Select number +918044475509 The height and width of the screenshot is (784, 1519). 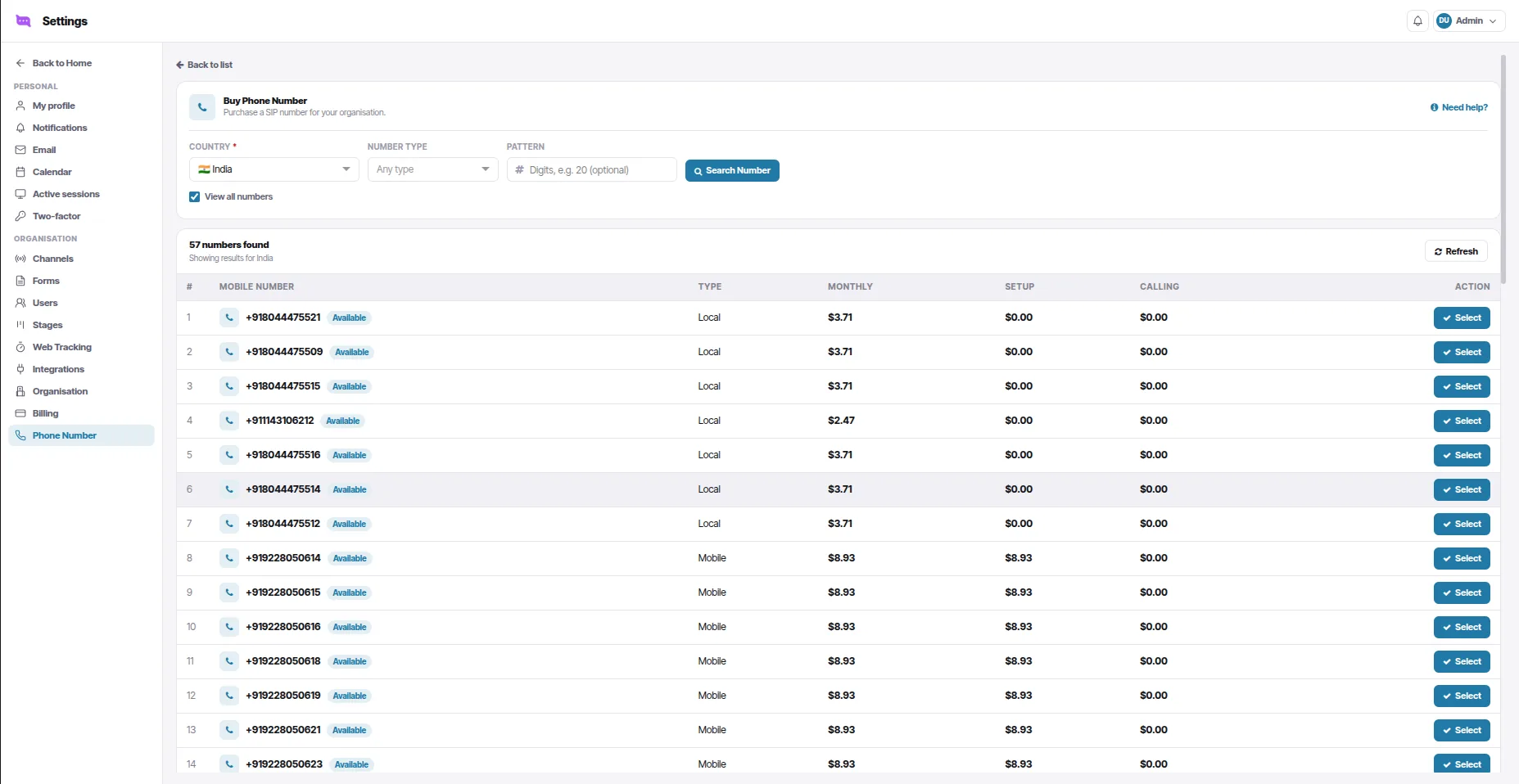tap(1462, 352)
